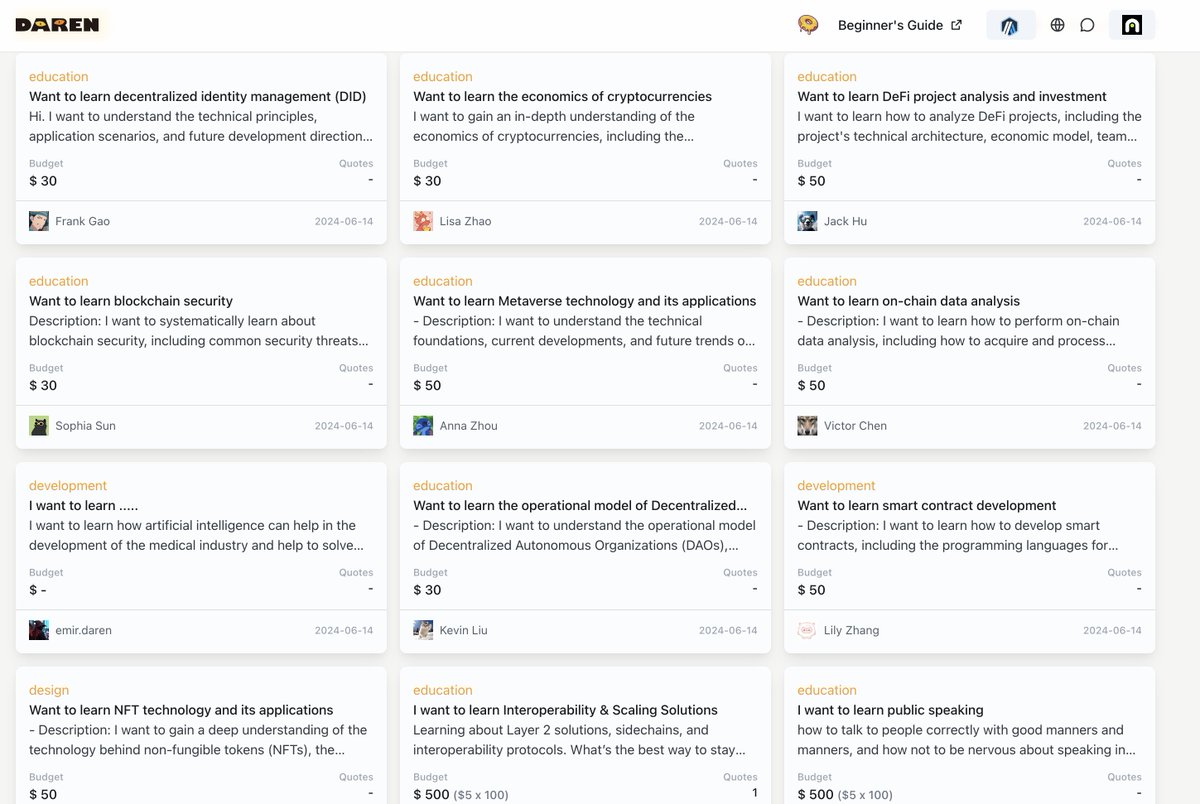The image size is (1200, 804).
Task: Click Lily Zhang's avatar
Action: pos(807,630)
